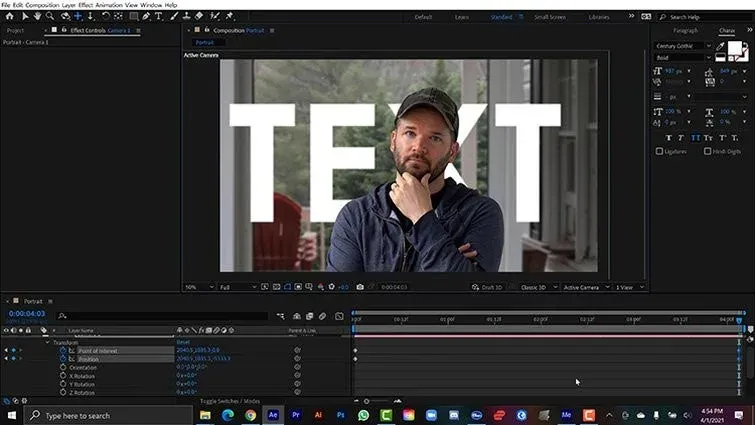Click the Search Help field
This screenshot has width=755, height=425.
pos(705,17)
